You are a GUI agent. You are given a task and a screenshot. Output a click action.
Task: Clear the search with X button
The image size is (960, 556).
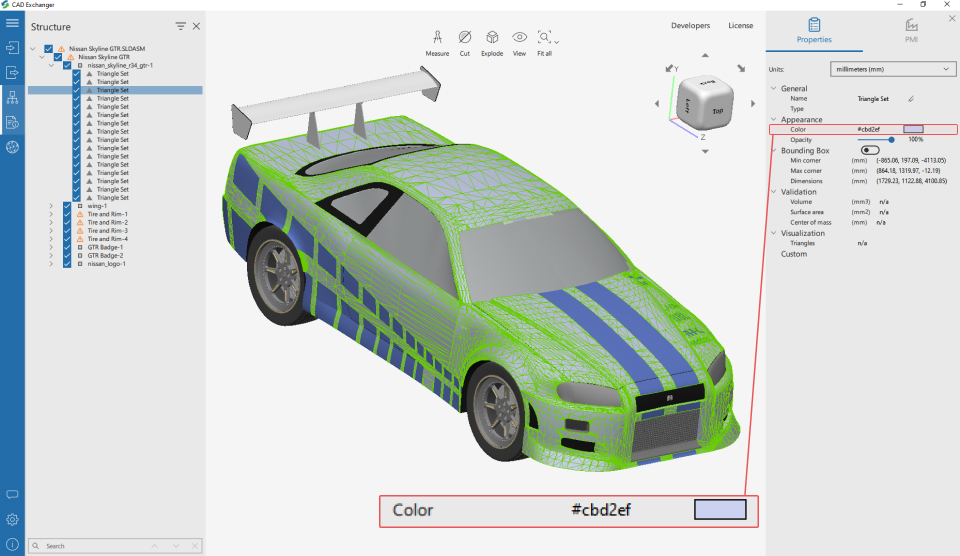pos(195,546)
